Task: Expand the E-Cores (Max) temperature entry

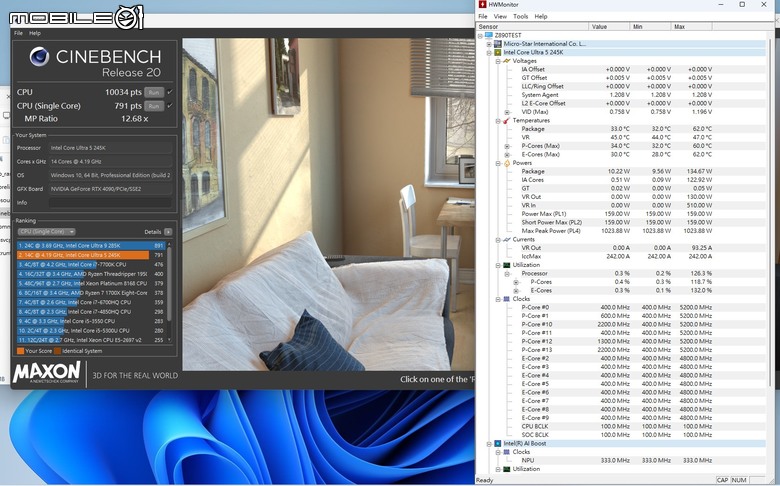Action: 507,155
